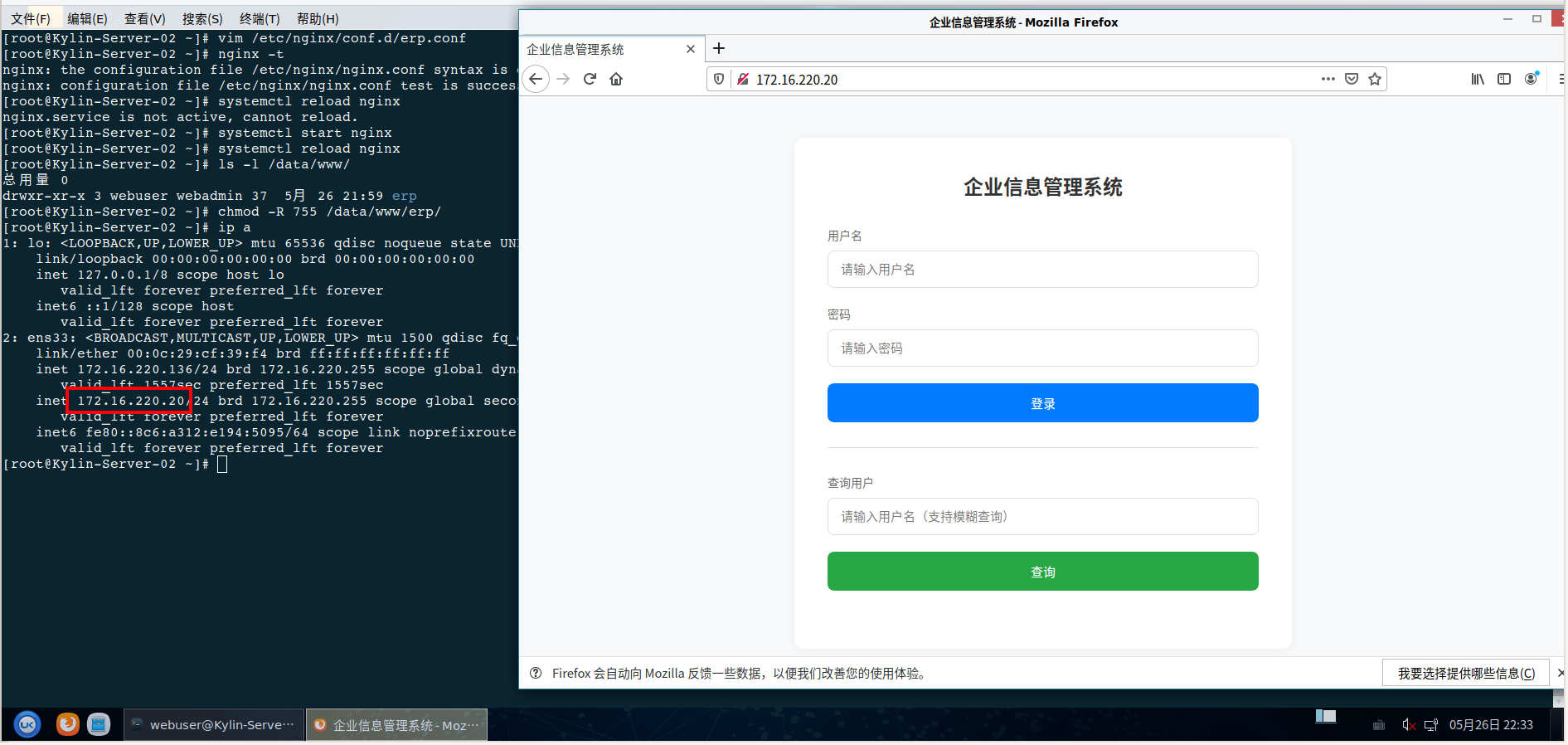This screenshot has width=1568, height=745.
Task: Bookmark this page with star icon
Action: click(1375, 79)
